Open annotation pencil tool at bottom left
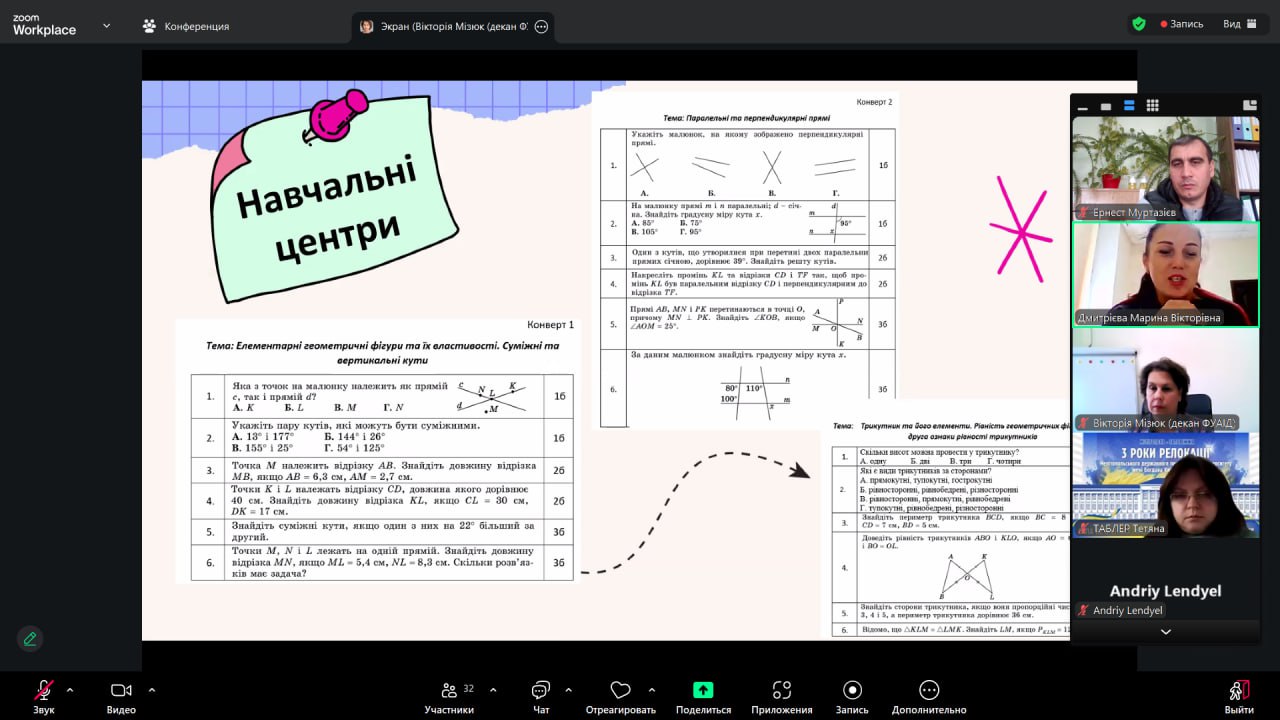This screenshot has width=1280, height=720. (x=30, y=638)
